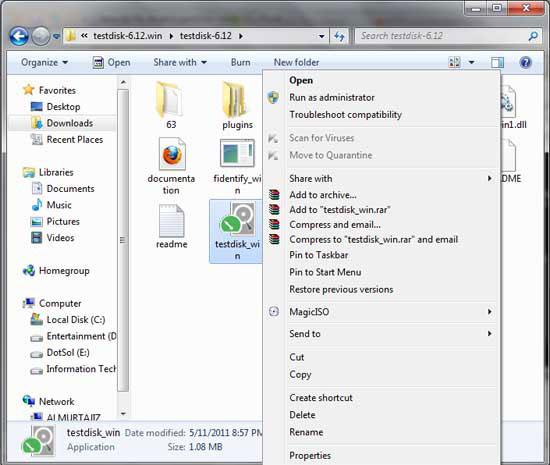Open the Help question mark icon

pyautogui.click(x=525, y=62)
